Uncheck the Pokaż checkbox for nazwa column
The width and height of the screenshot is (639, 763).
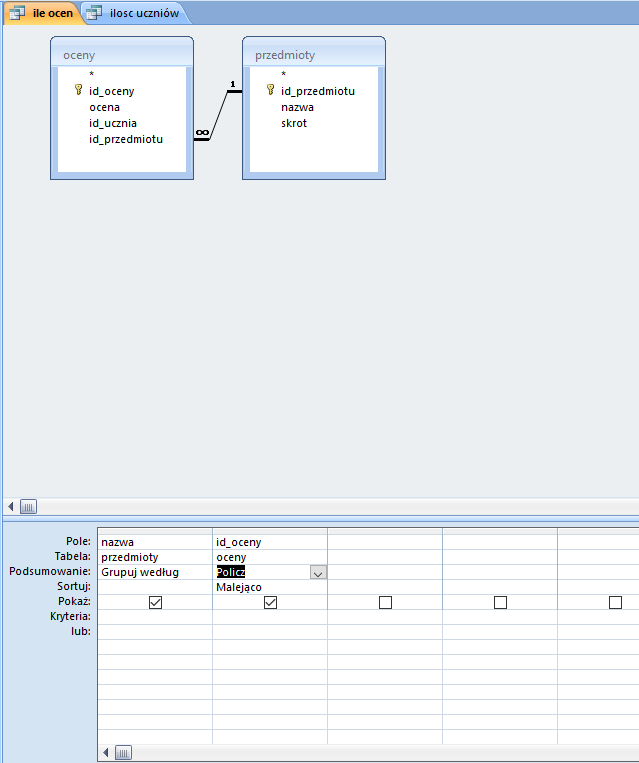[155, 602]
